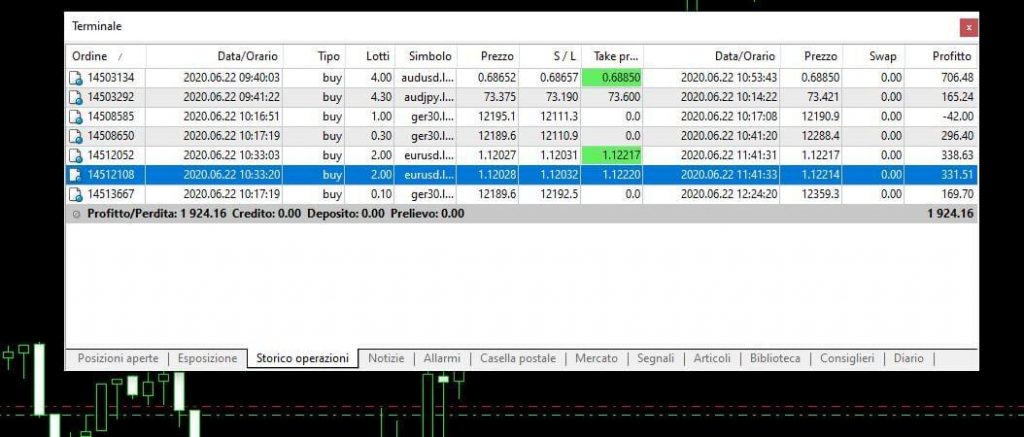Click the order icon for 14508650
The image size is (1024, 437).
click(x=76, y=137)
